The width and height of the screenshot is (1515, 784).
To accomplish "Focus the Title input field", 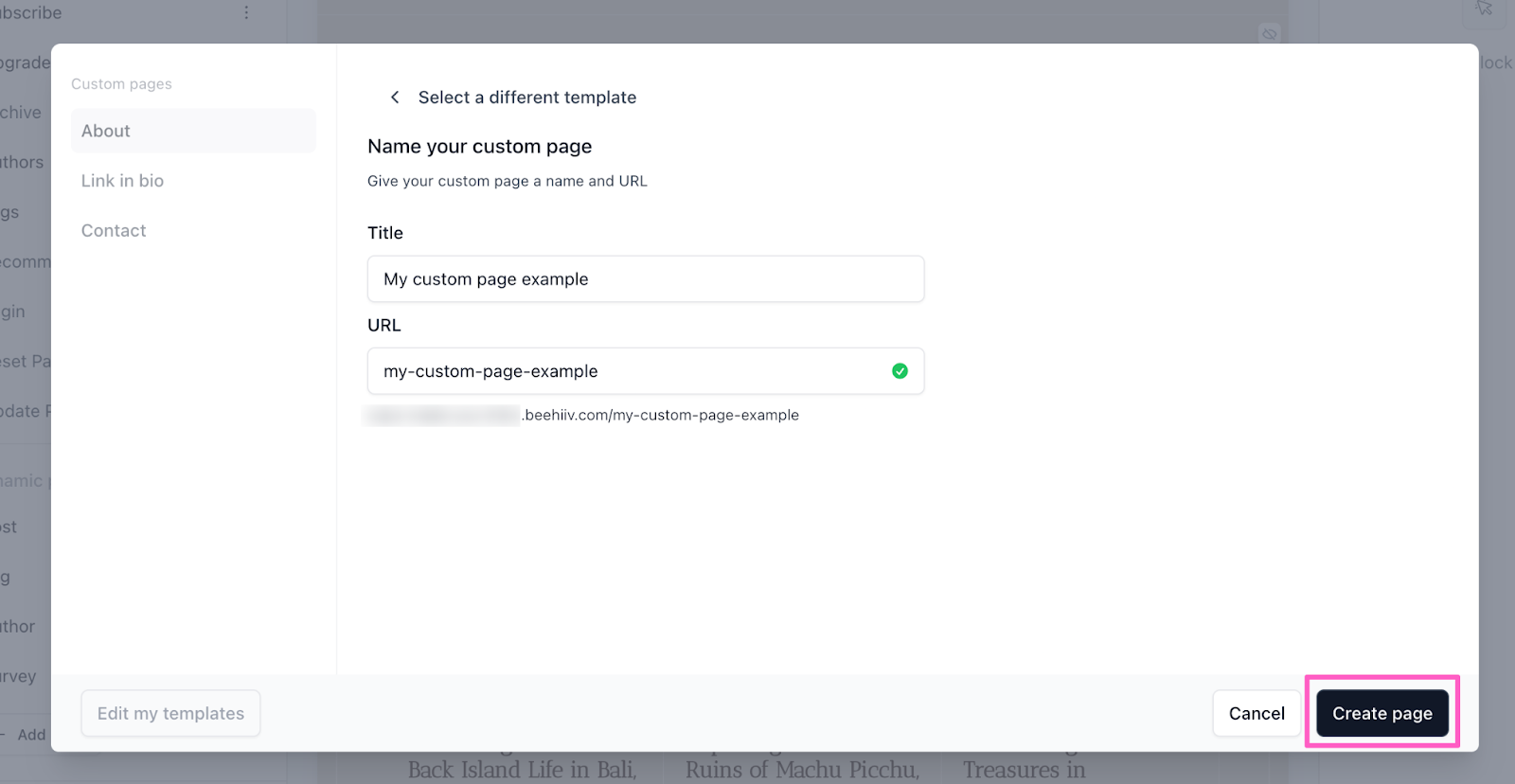I will pyautogui.click(x=645, y=279).
